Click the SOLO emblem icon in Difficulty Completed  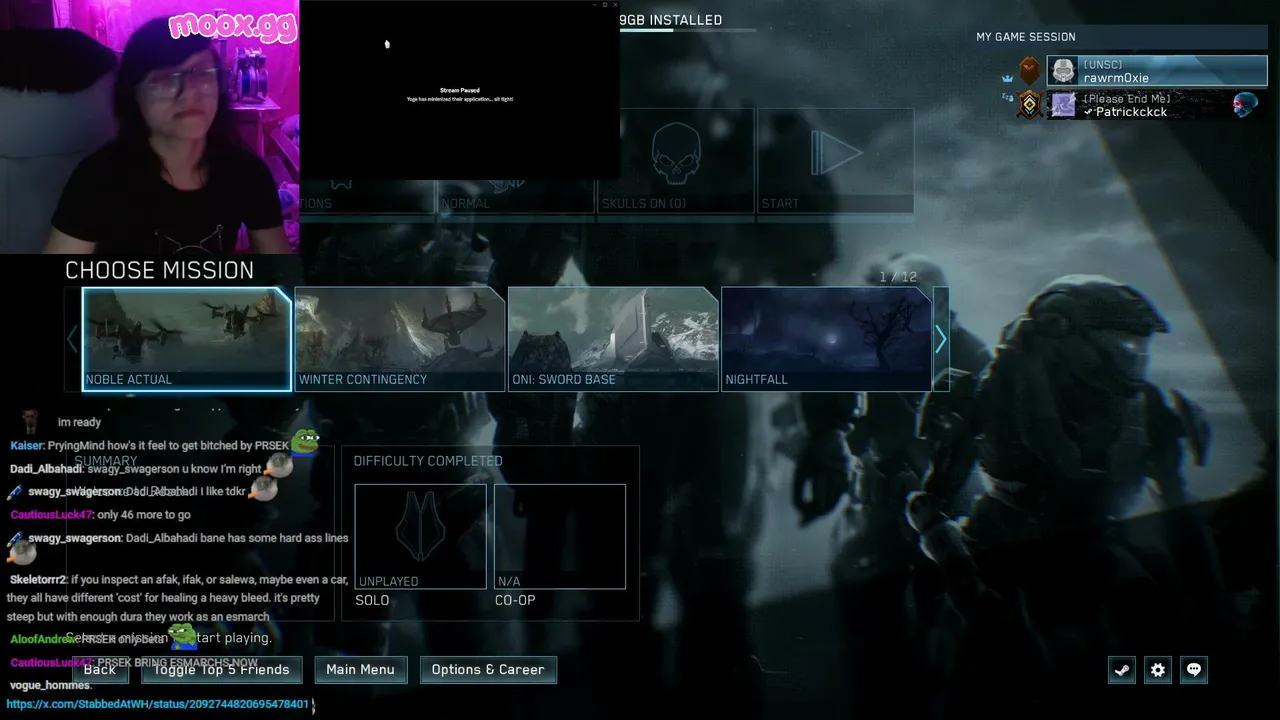pyautogui.click(x=420, y=528)
